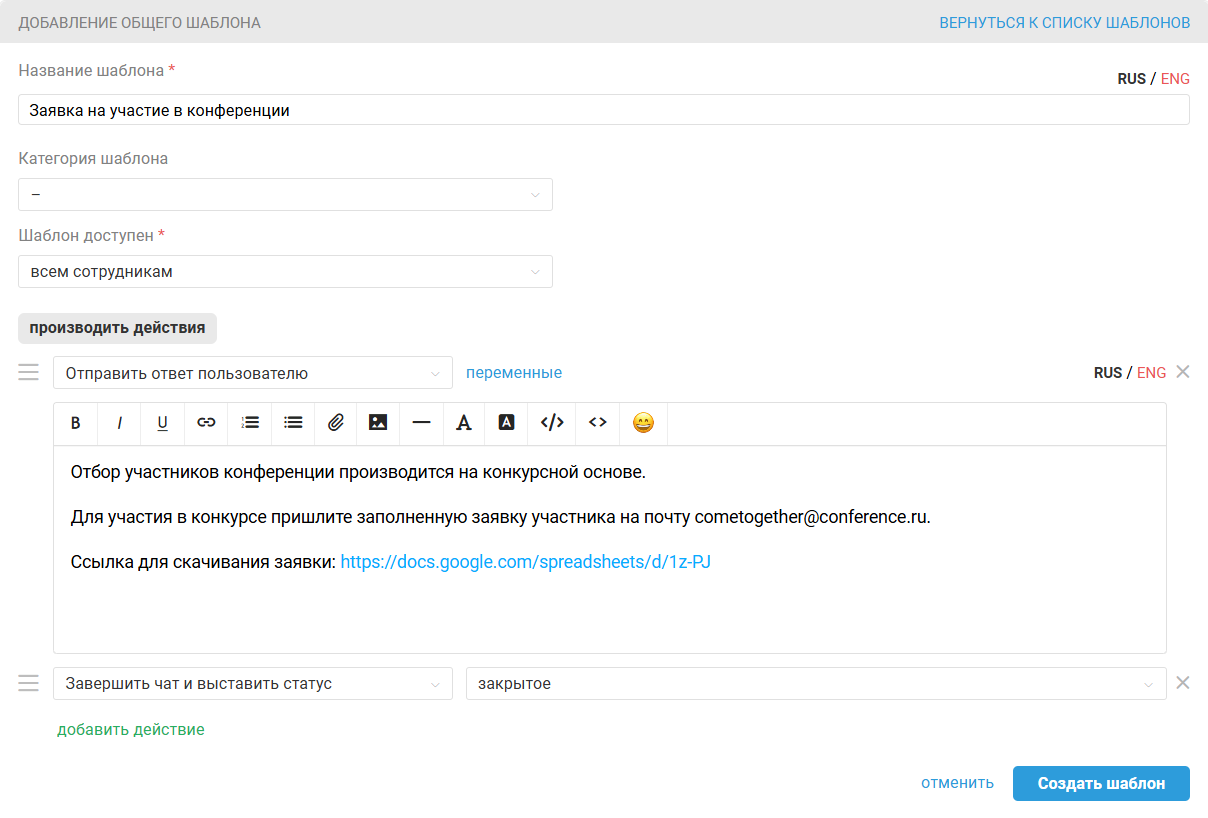Open the 'всем сотрудникам' availability dropdown

(285, 271)
